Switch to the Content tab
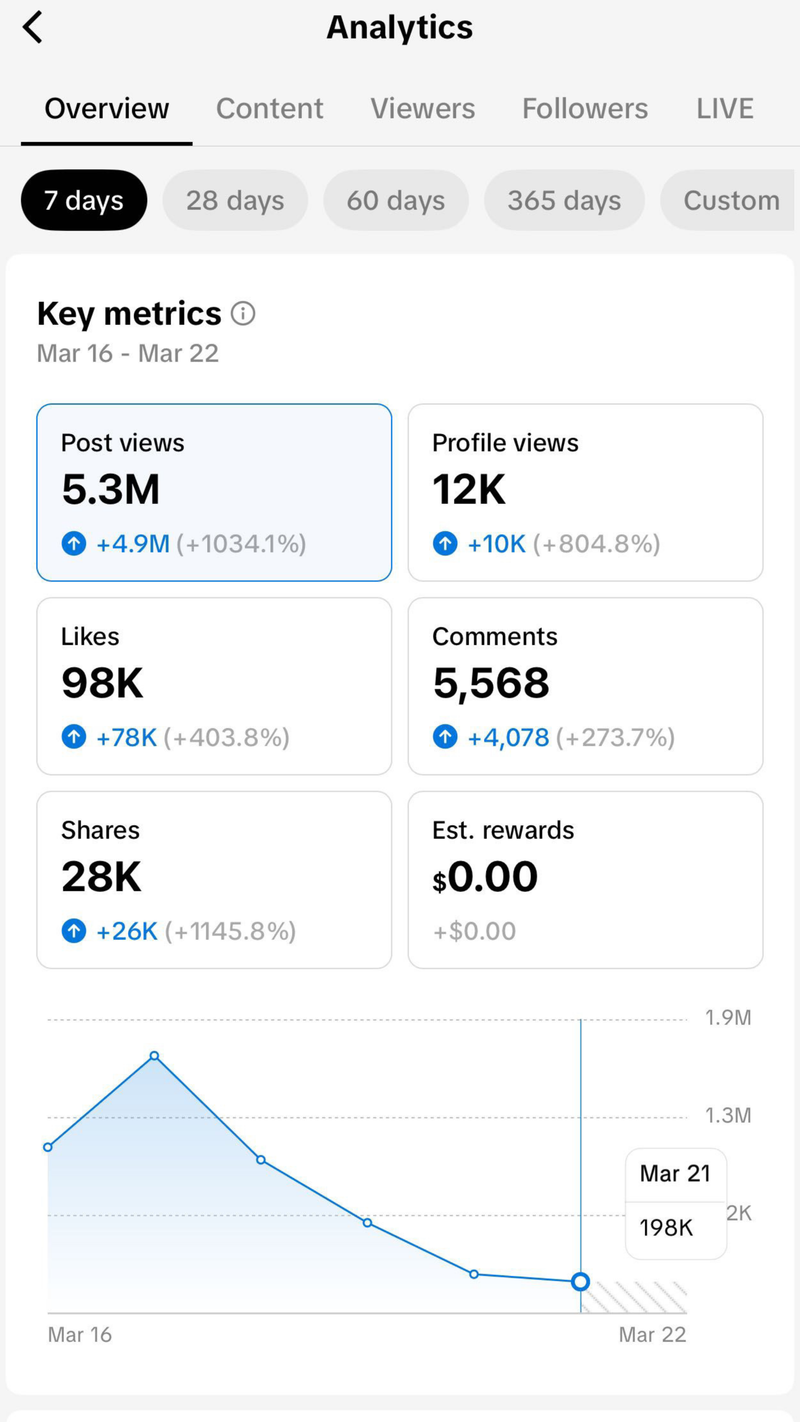 click(269, 108)
